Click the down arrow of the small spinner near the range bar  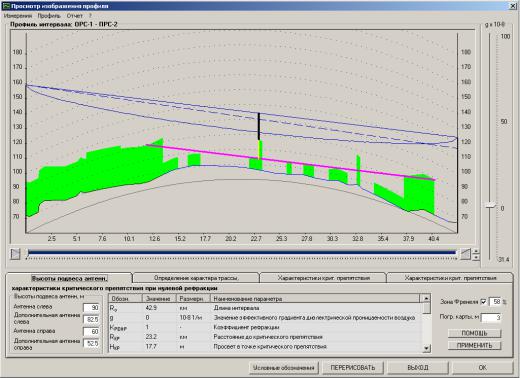tap(476, 257)
